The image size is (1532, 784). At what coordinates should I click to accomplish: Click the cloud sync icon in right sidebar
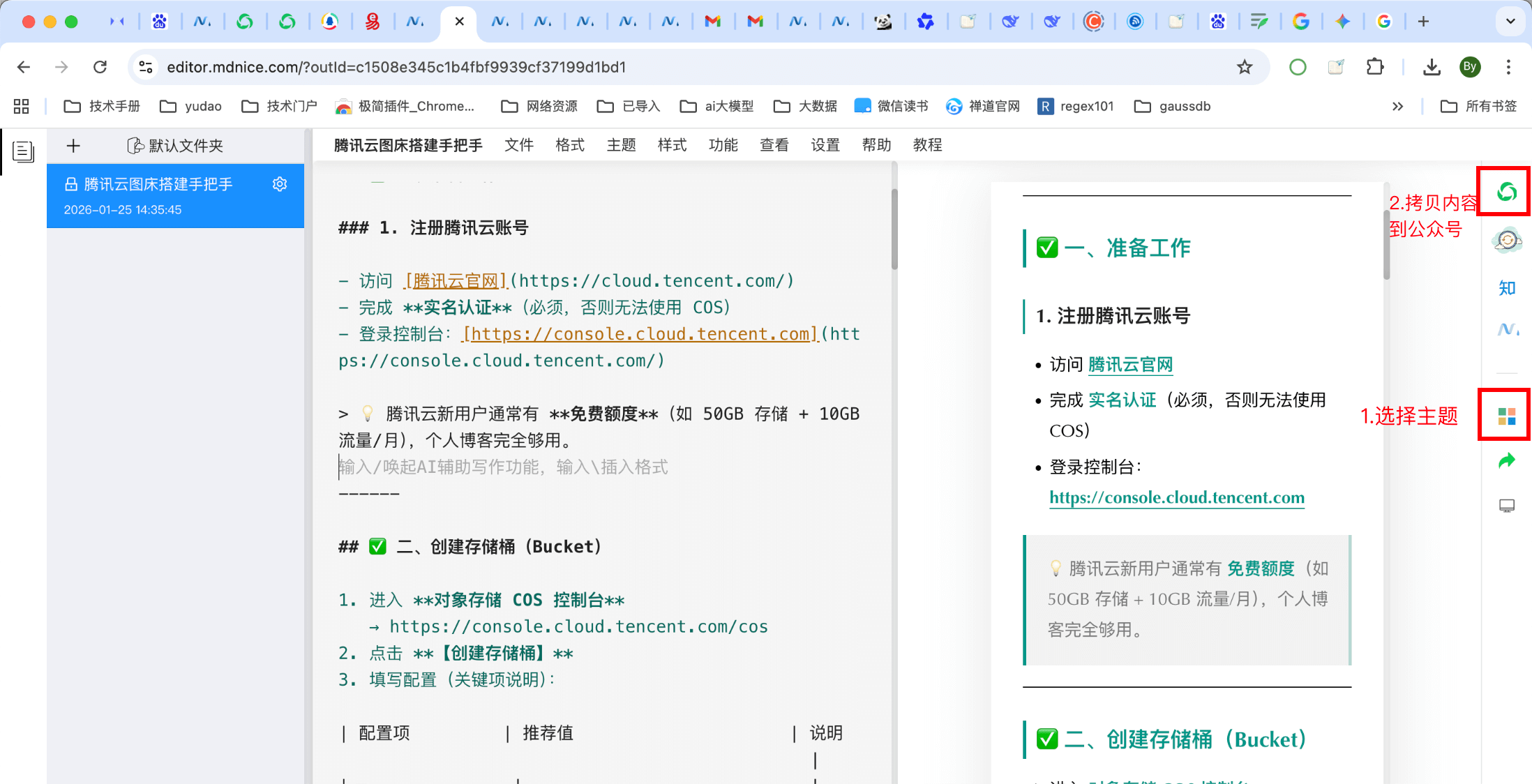(x=1507, y=241)
